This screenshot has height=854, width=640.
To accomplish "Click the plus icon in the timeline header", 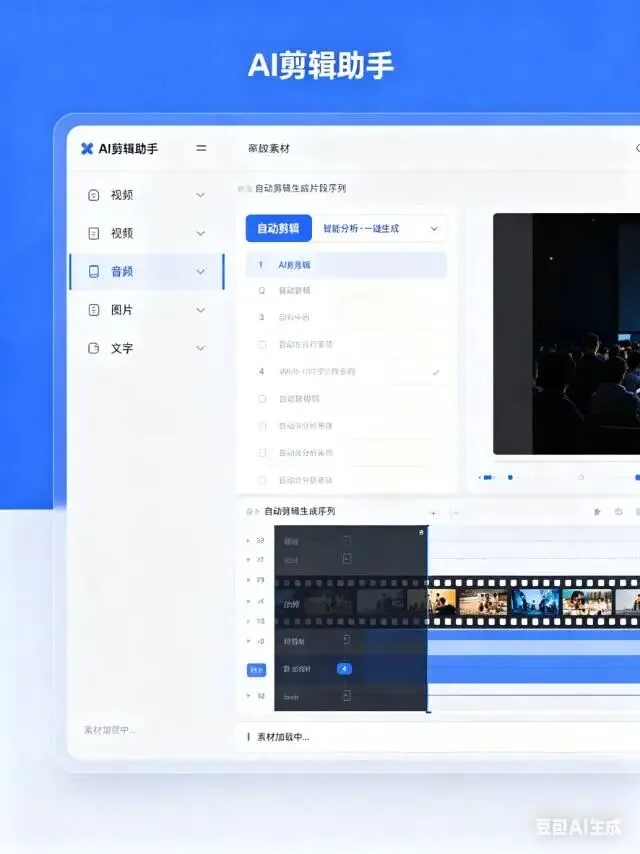I will (x=434, y=513).
